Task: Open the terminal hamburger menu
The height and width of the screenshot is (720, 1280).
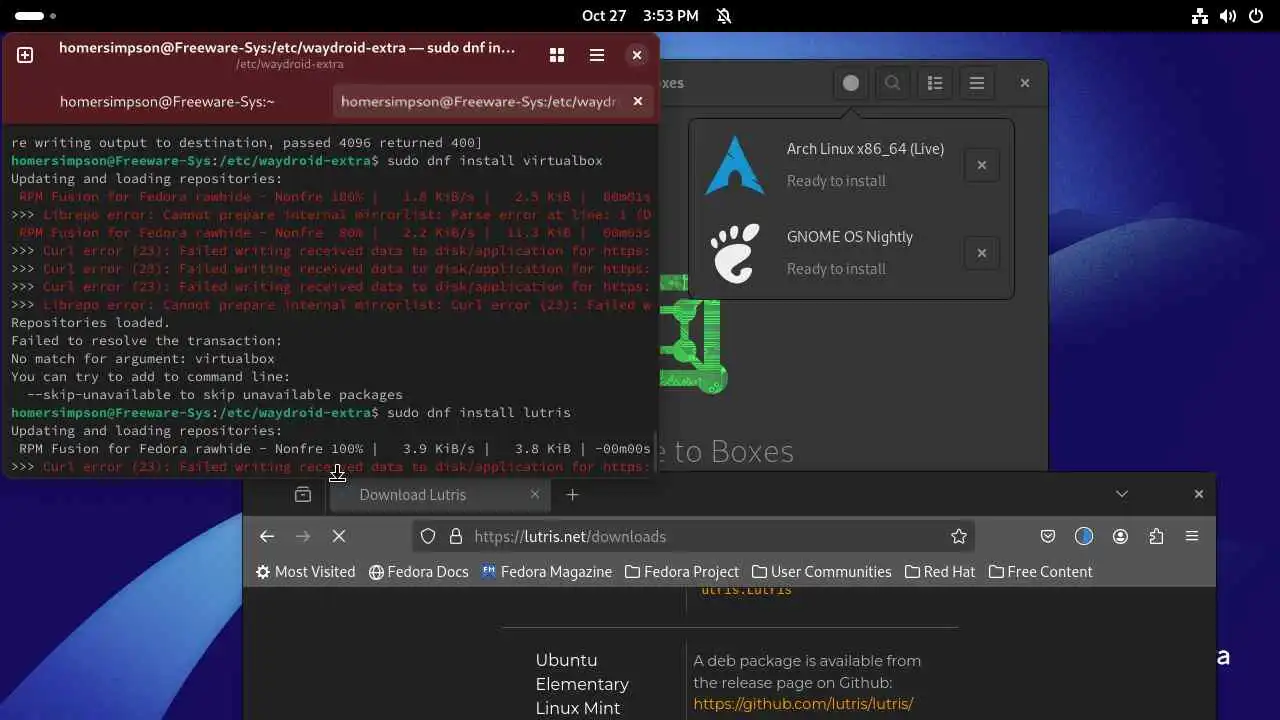Action: [x=597, y=55]
